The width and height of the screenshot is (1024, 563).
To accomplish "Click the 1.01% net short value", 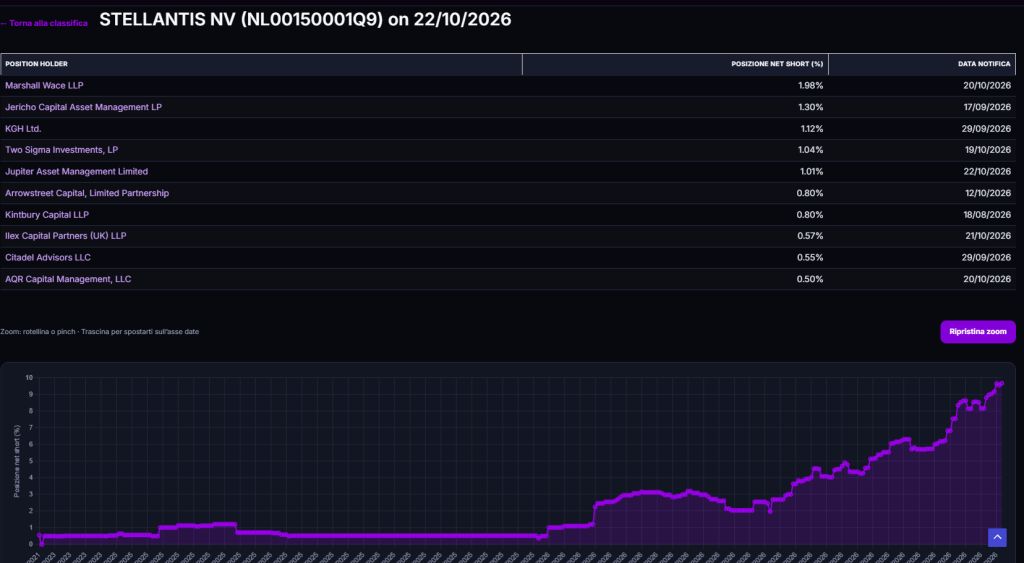I will tap(812, 171).
